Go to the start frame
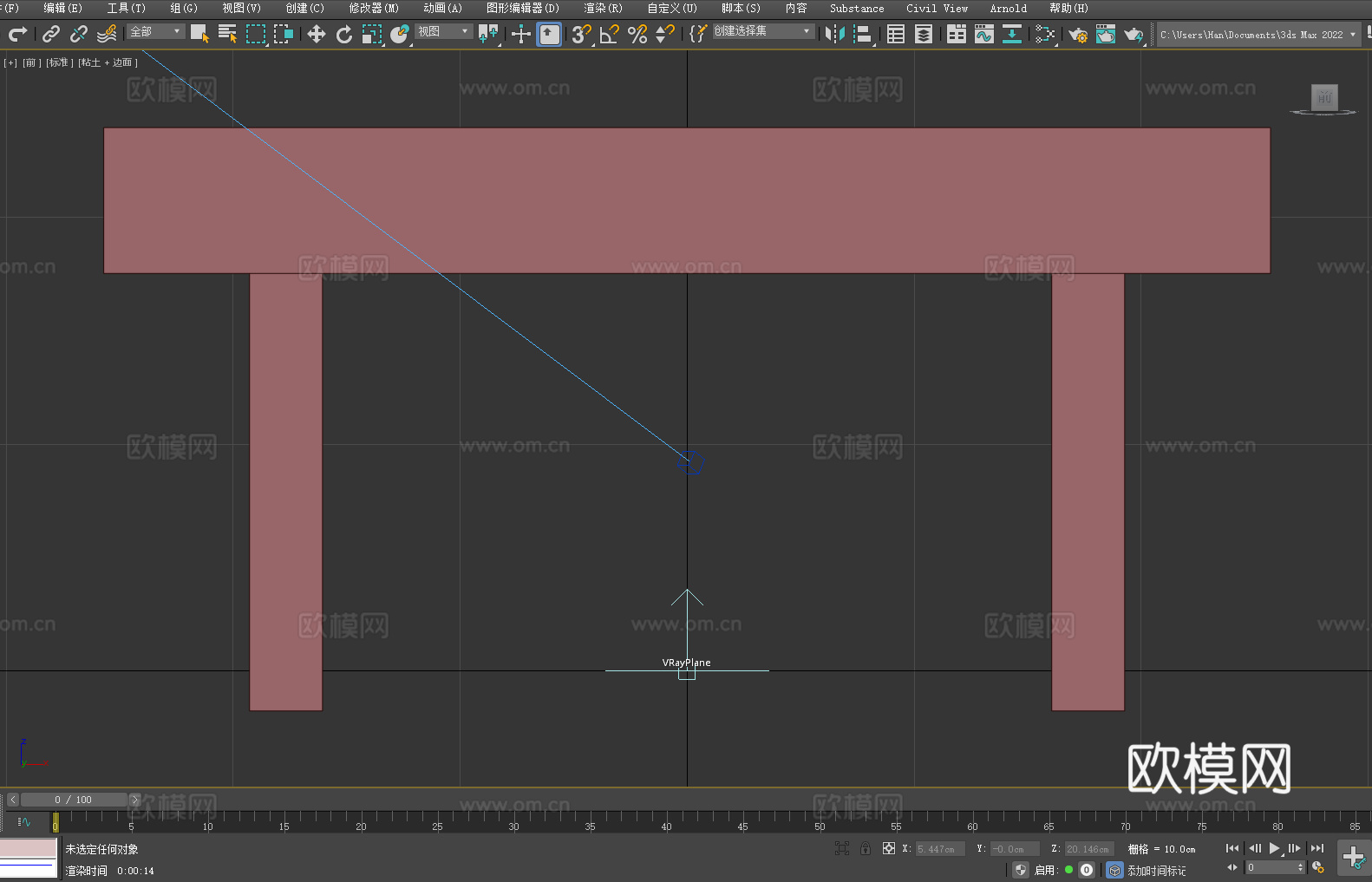The height and width of the screenshot is (882, 1372). (1232, 848)
